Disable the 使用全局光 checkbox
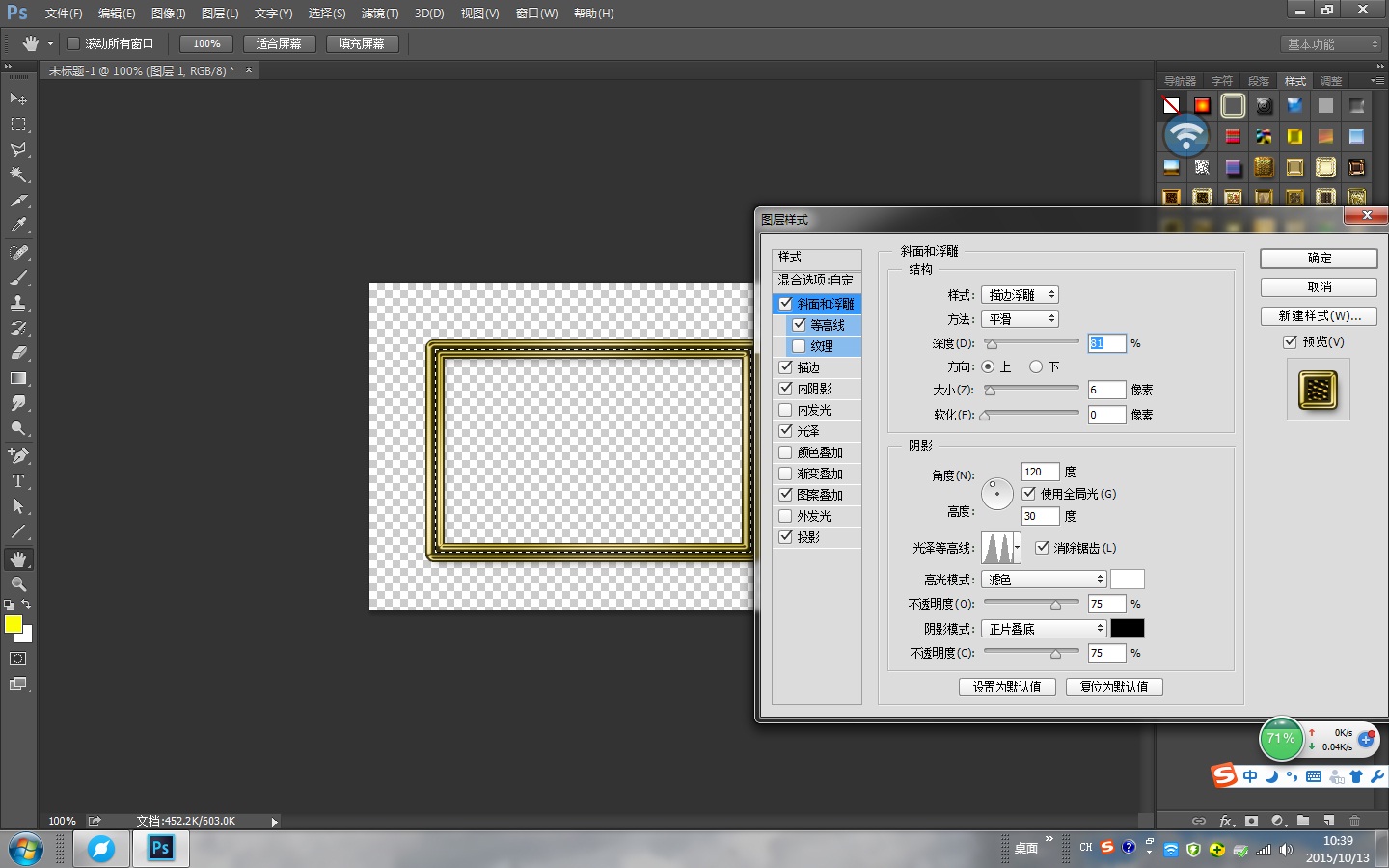Screen dimensions: 1389x868 (x=1028, y=493)
